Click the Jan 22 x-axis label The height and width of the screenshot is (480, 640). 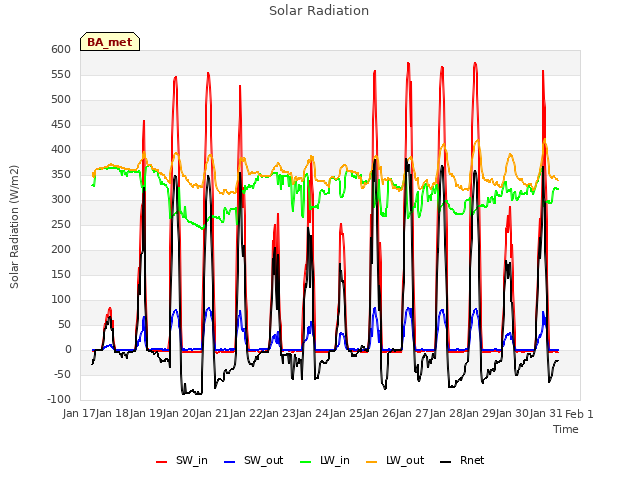246,414
